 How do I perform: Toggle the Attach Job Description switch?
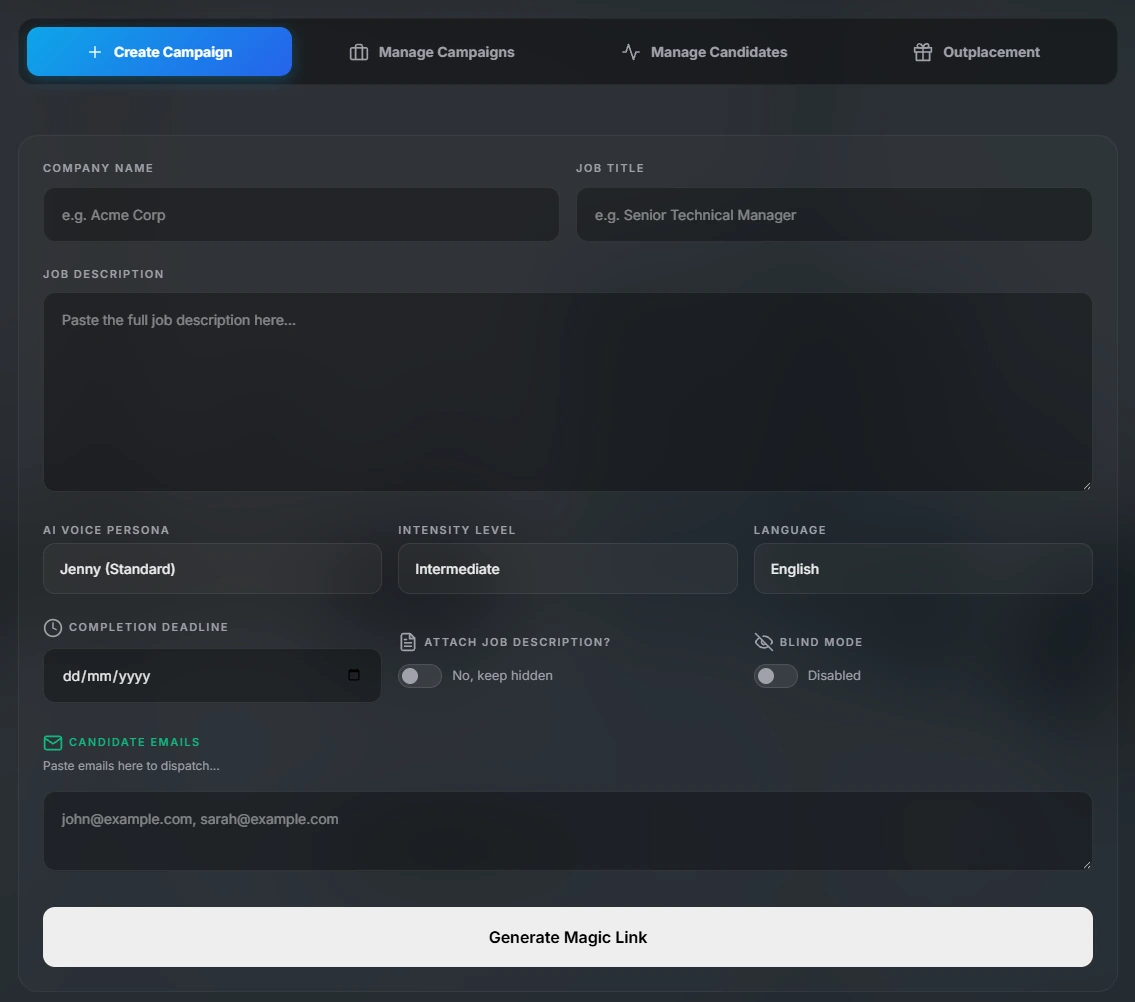click(420, 675)
